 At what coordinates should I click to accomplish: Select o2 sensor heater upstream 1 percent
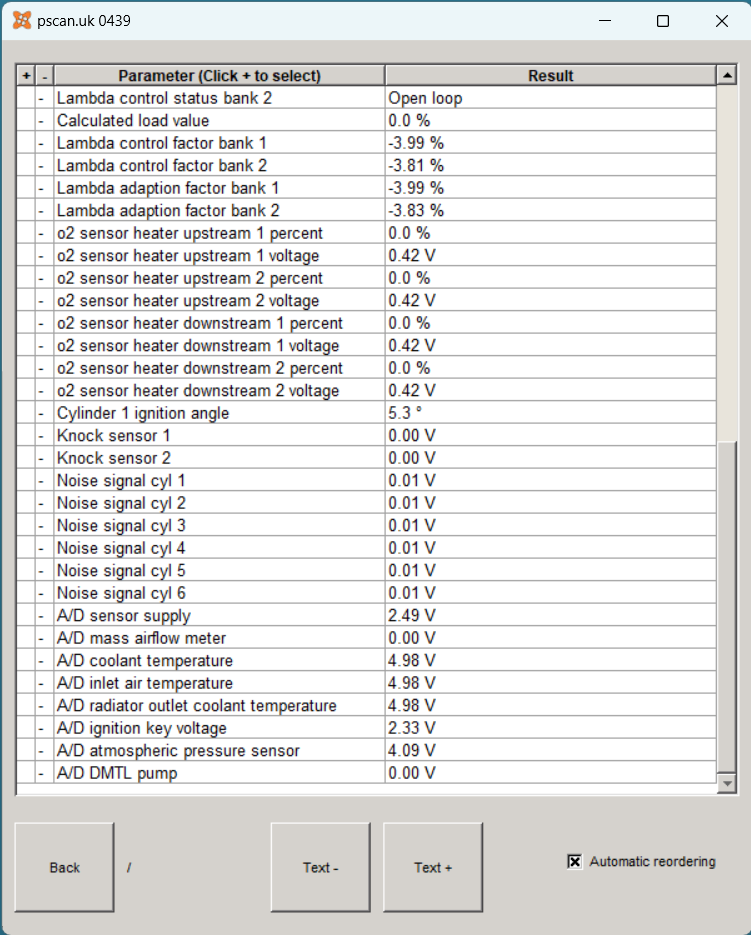(x=220, y=233)
